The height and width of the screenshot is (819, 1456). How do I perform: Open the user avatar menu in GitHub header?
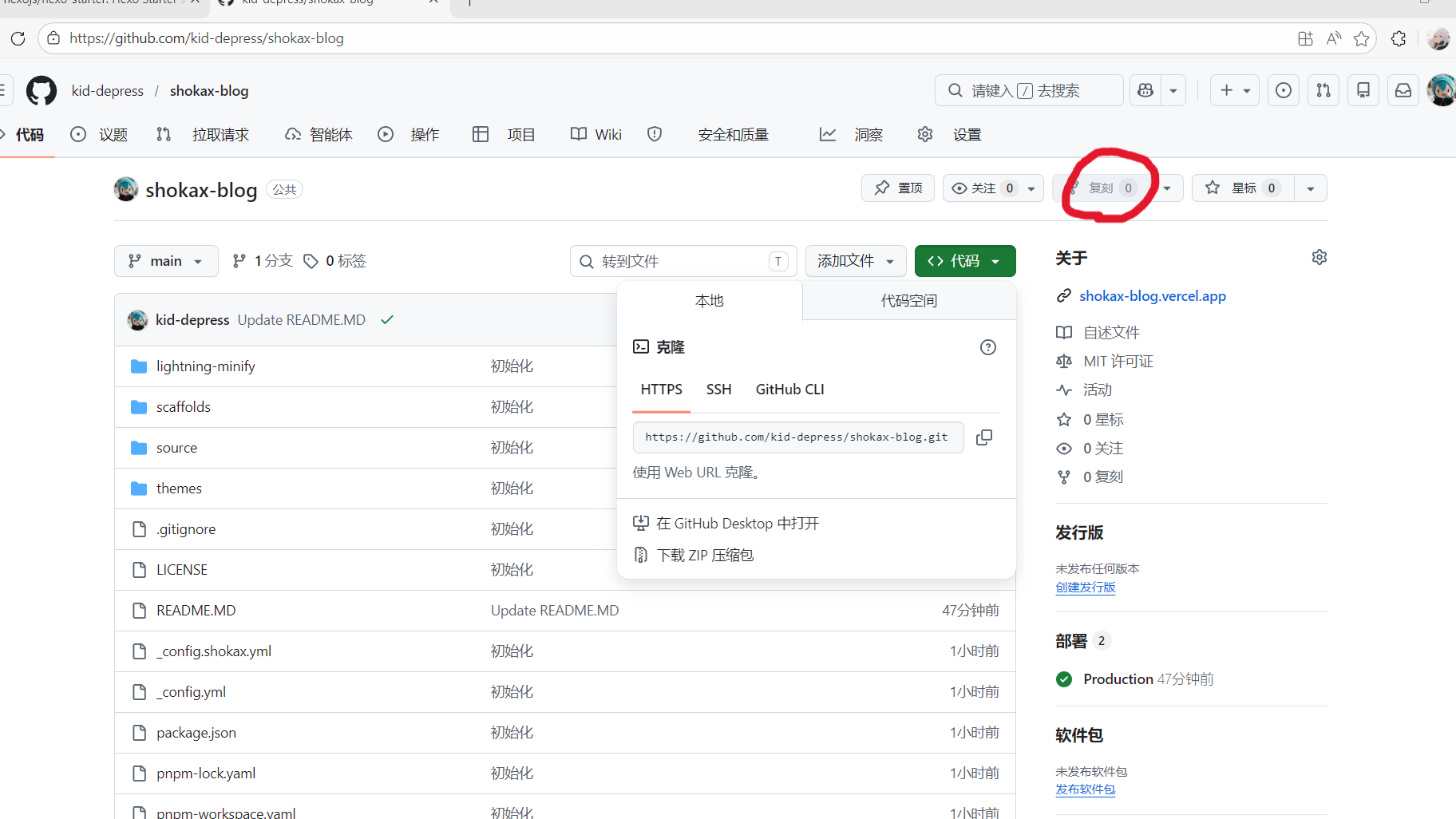coord(1442,90)
